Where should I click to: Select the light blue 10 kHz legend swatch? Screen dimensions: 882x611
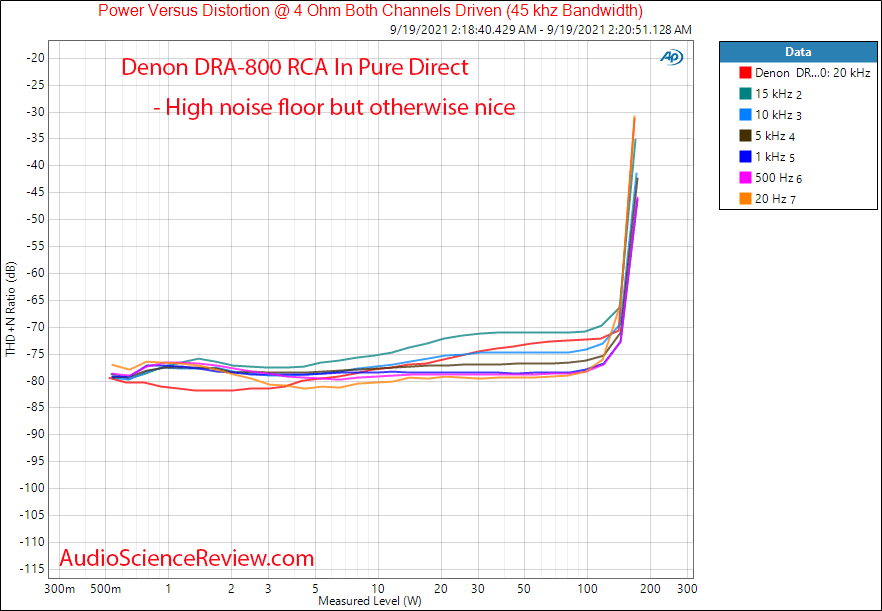click(745, 115)
